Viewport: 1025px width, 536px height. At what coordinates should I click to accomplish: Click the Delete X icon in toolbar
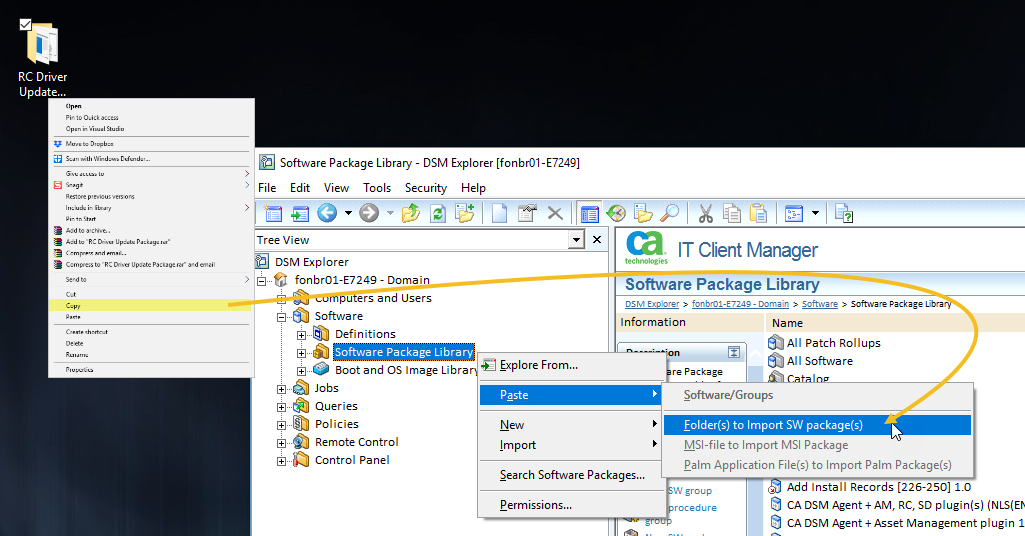555,213
